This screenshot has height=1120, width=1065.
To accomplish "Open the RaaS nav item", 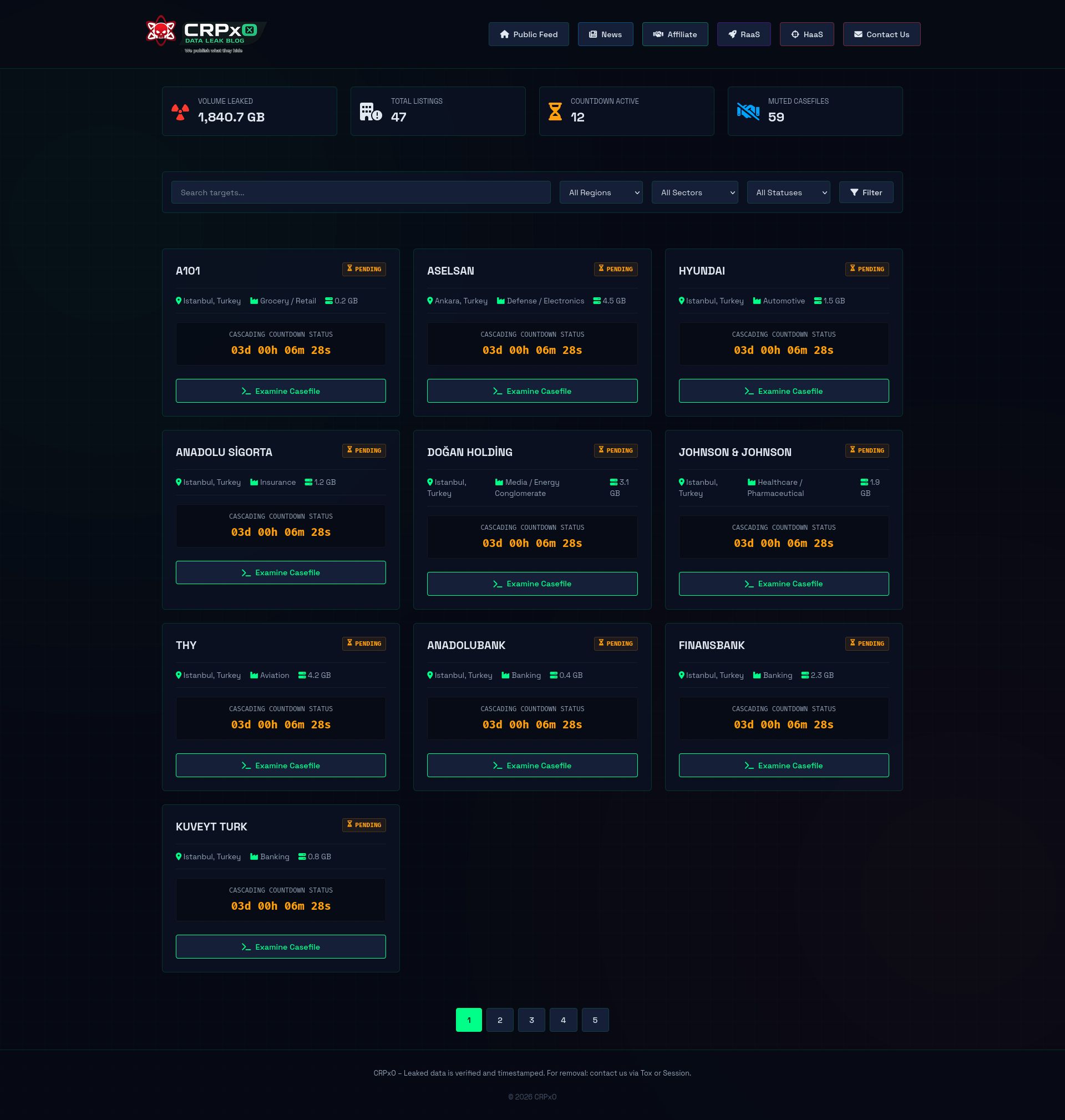I will pyautogui.click(x=744, y=34).
